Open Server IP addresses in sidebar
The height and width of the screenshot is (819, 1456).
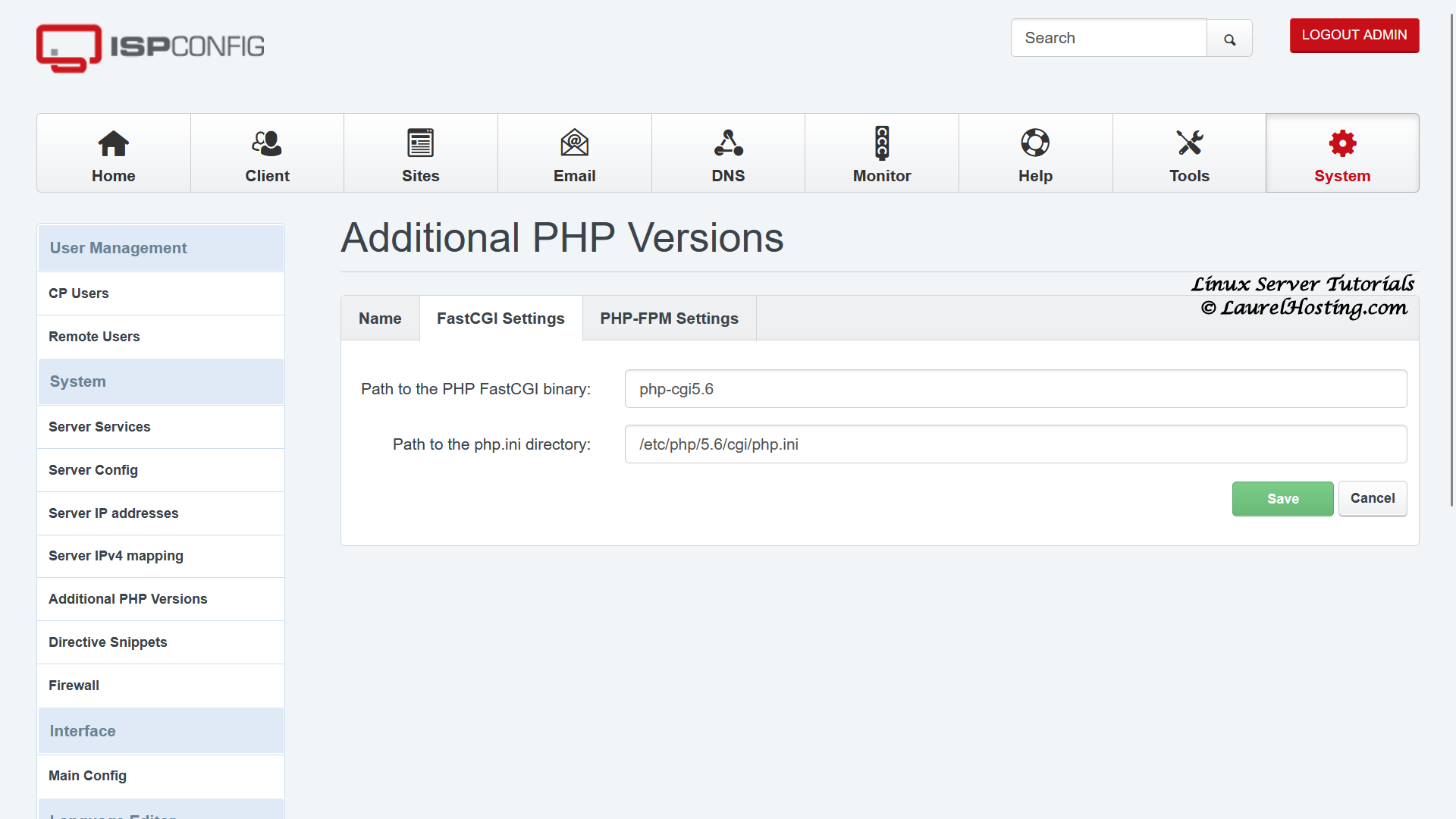[x=161, y=513]
